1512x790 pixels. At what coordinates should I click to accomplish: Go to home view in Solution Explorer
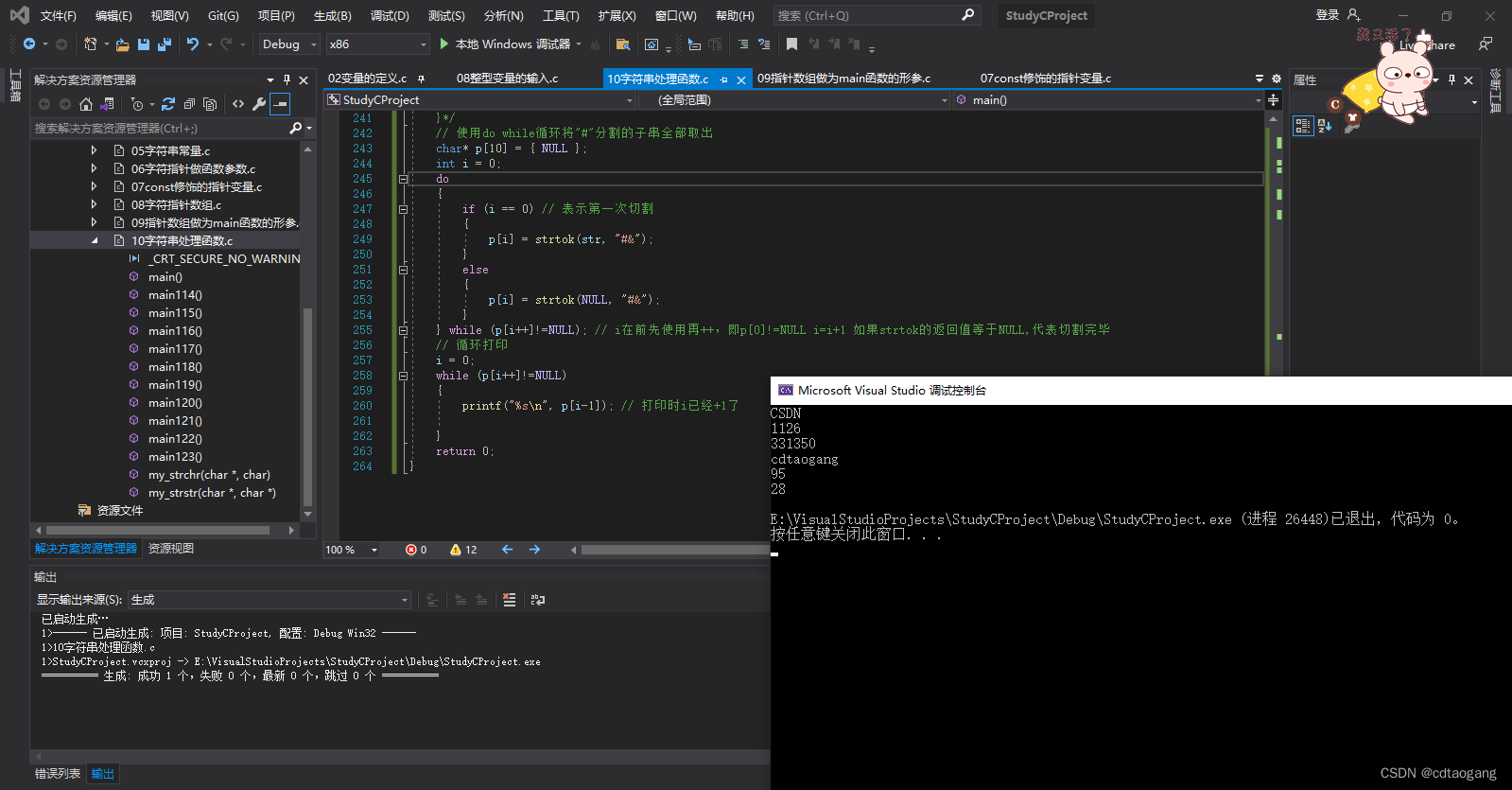point(86,104)
